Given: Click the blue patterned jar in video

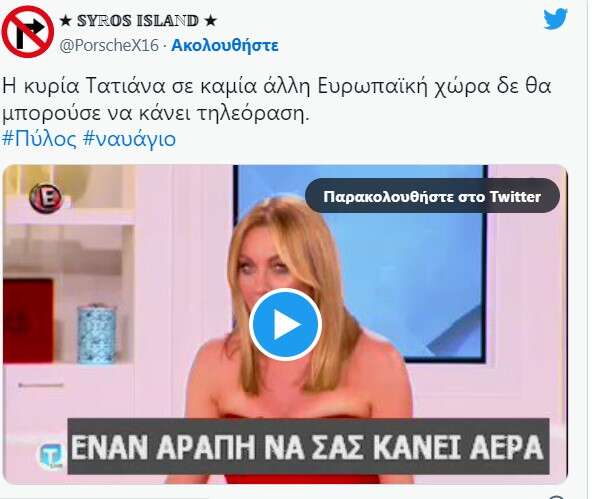Looking at the screenshot, I should [95, 333].
